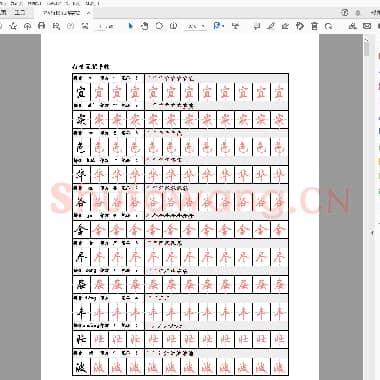Click the trash delete icon
This screenshot has height=380, width=380.
pos(314,26)
